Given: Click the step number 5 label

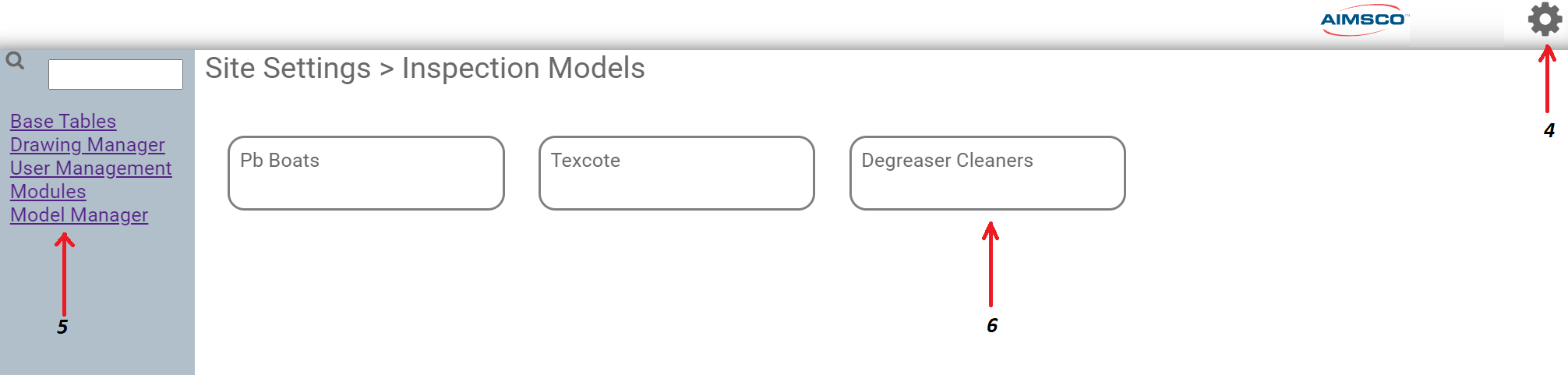Looking at the screenshot, I should click(62, 327).
